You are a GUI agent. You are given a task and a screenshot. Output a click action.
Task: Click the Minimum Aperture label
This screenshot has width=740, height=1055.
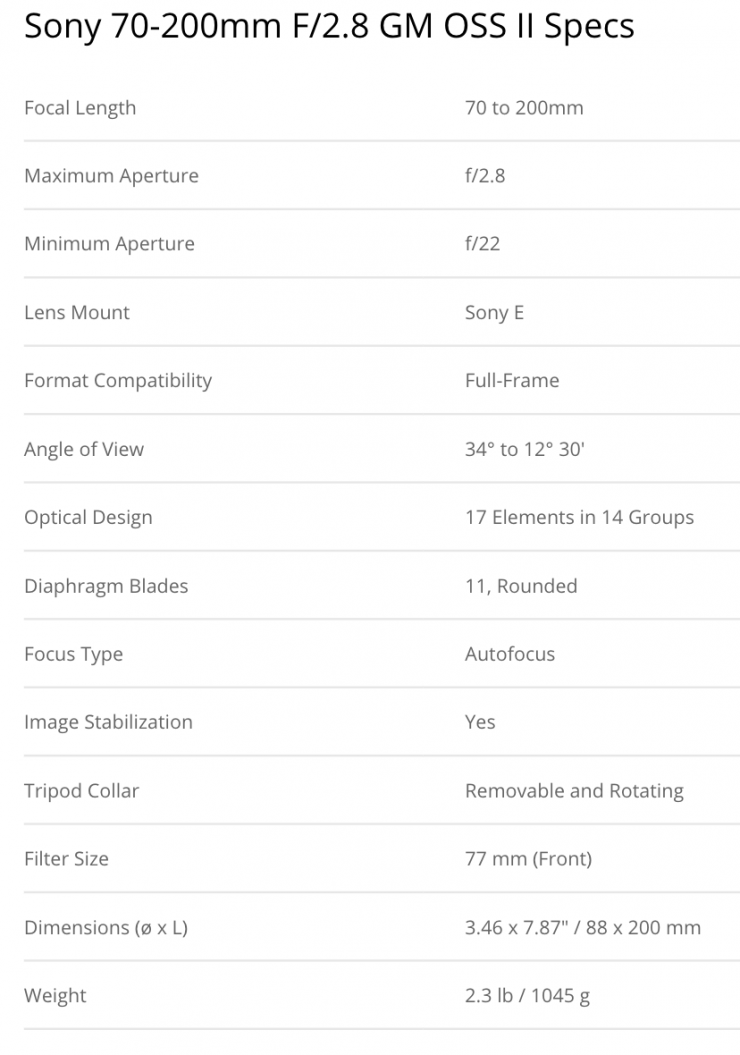point(109,244)
